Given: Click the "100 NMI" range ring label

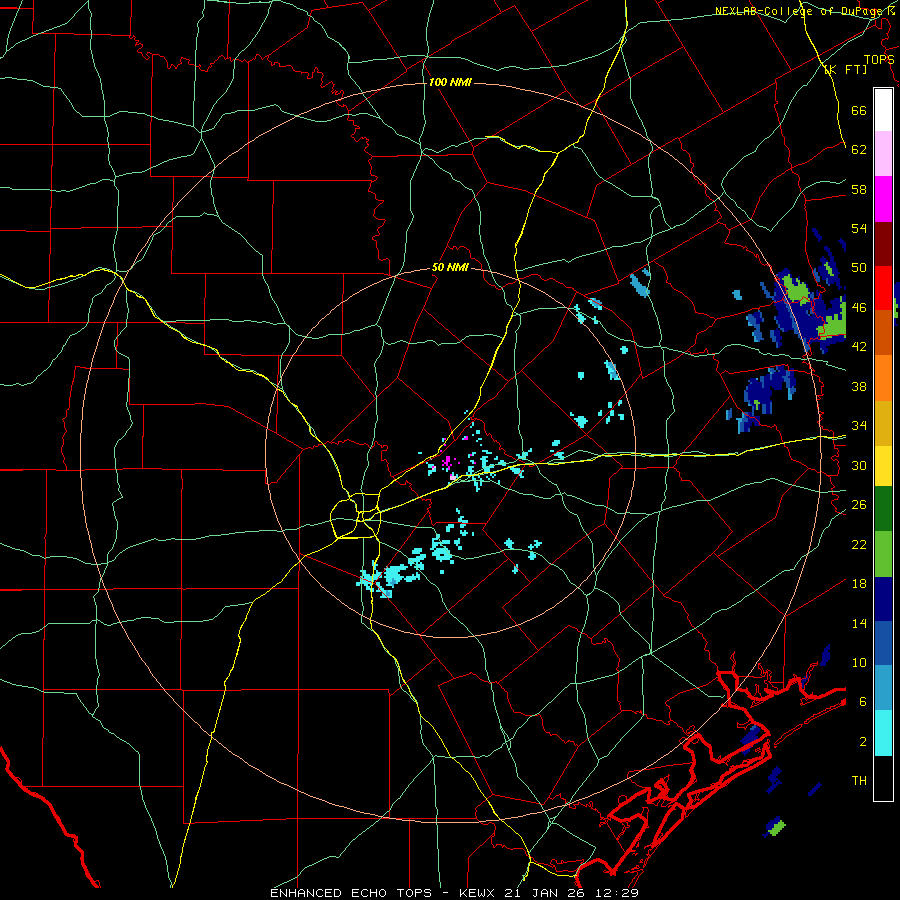Looking at the screenshot, I should 450,83.
